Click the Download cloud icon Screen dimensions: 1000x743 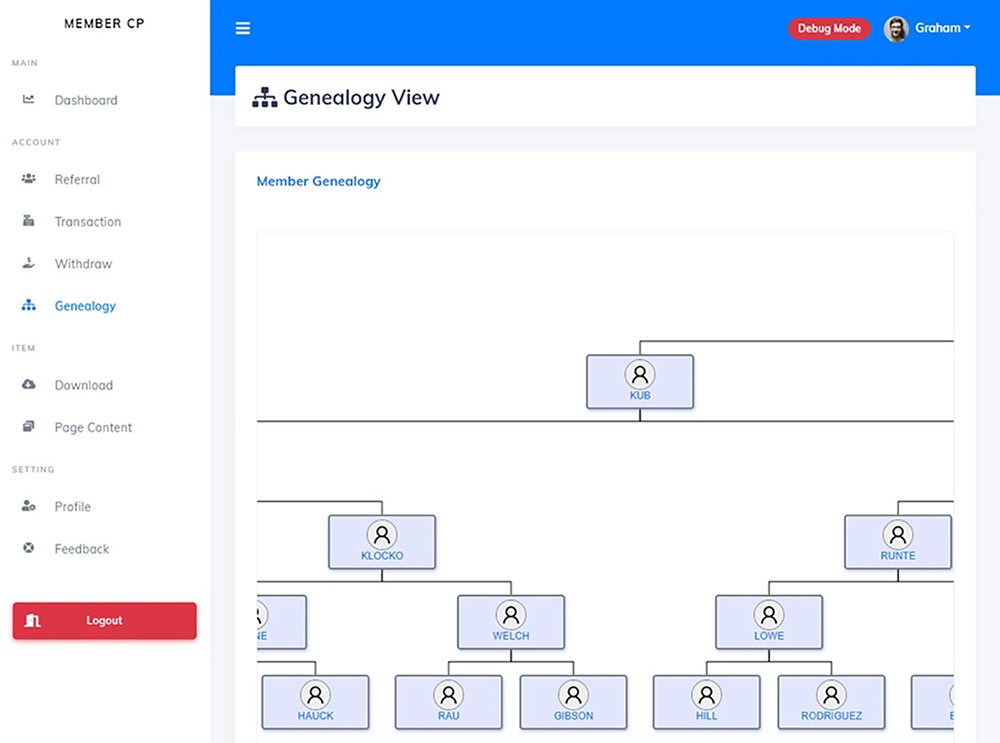point(29,385)
